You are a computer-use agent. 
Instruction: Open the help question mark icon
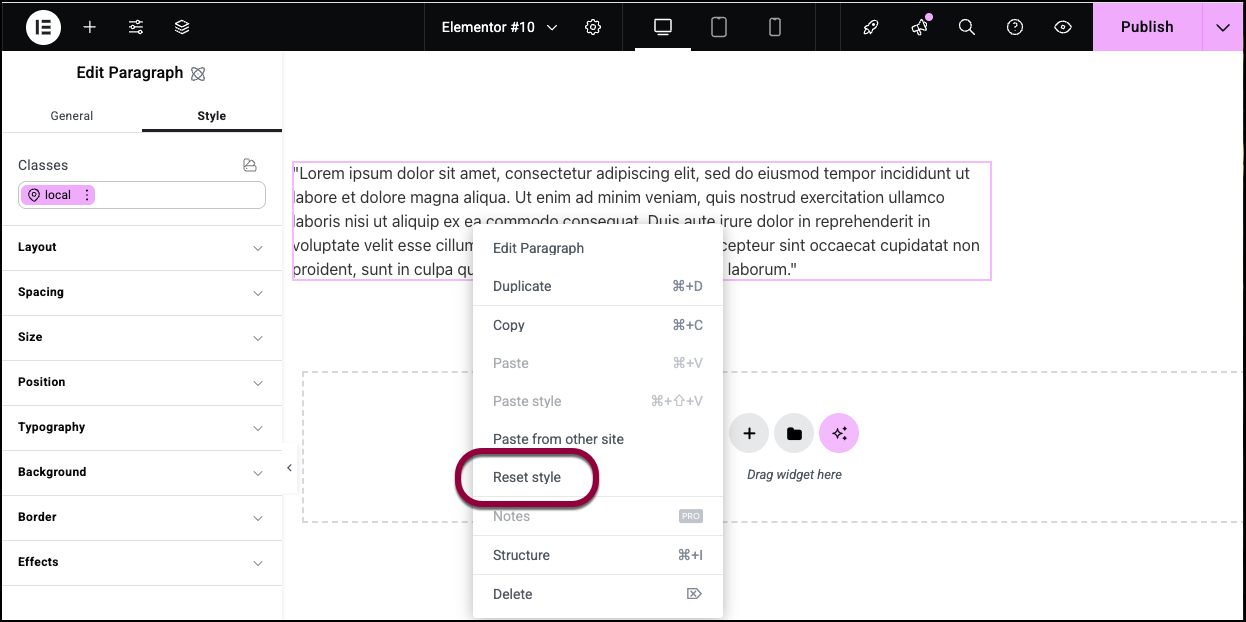[1015, 27]
